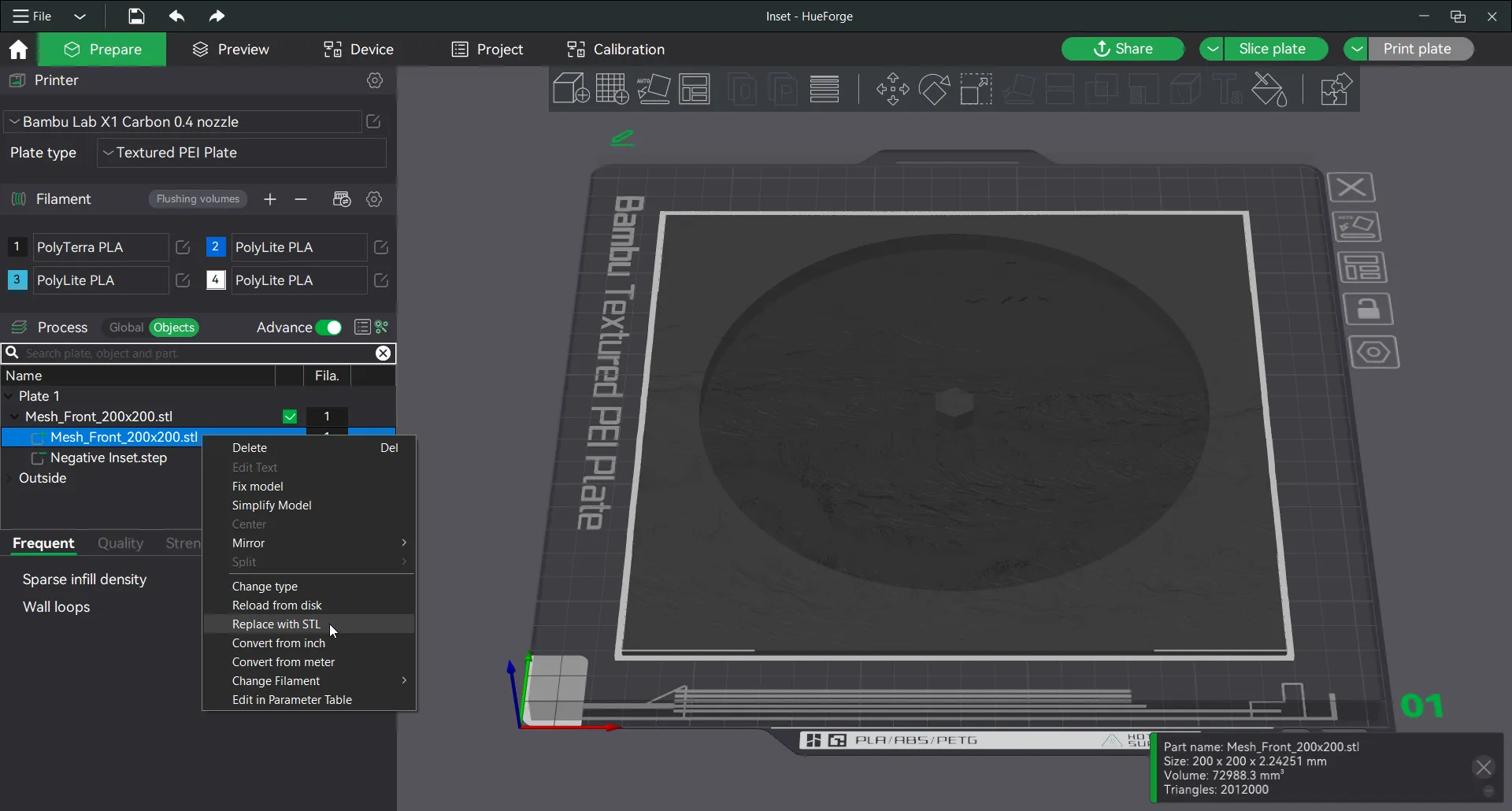Viewport: 1512px width, 811px height.
Task: Edit Bambu Lab X1 Carbon printer preset
Action: 374,121
